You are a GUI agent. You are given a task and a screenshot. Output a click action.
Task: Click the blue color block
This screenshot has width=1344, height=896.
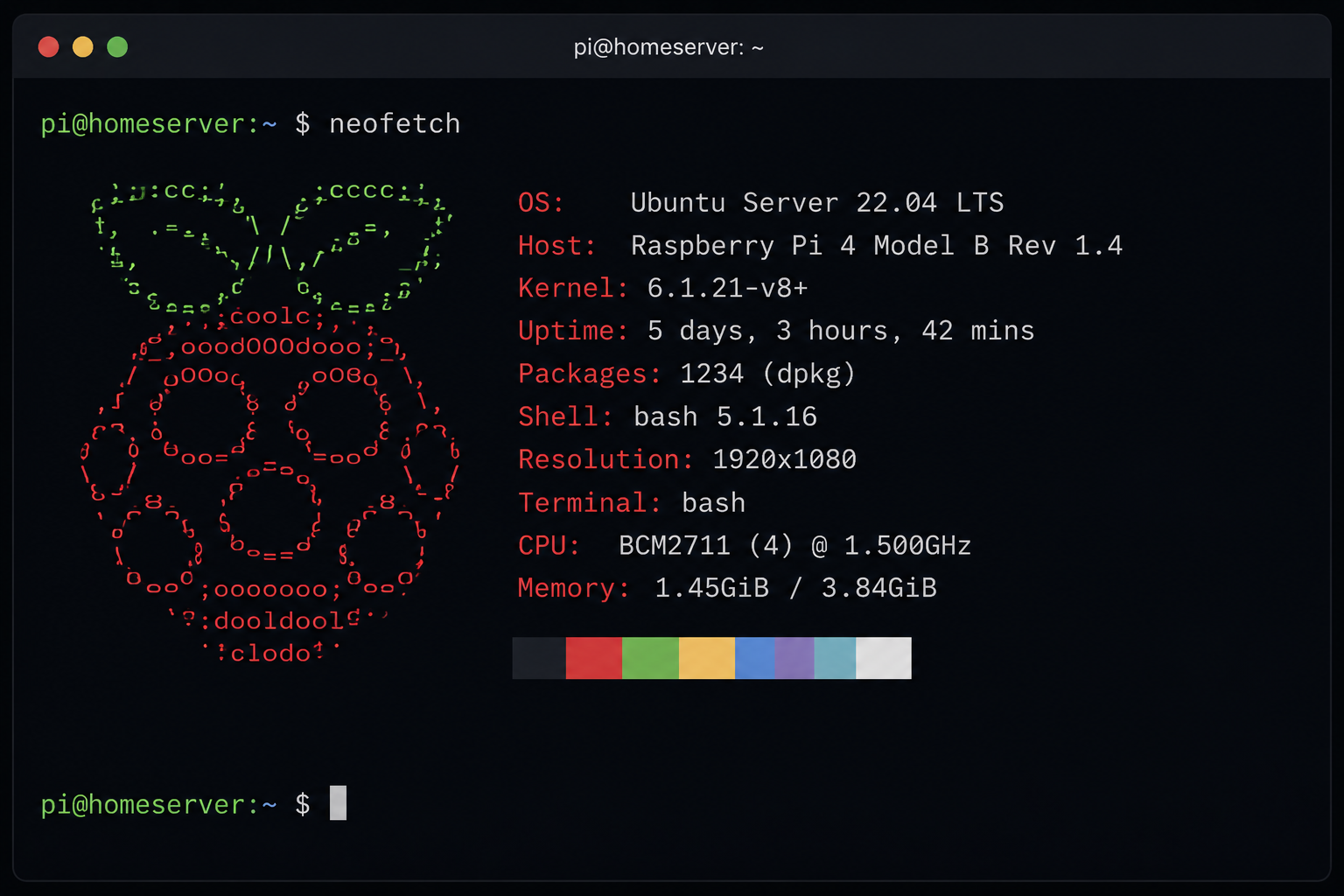point(755,658)
